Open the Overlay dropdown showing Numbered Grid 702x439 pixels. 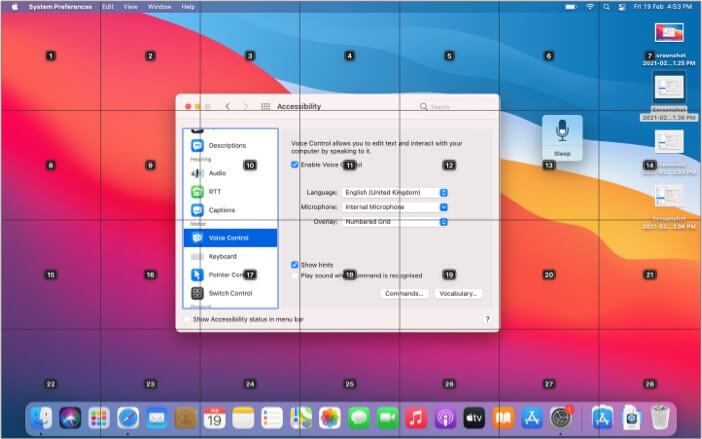click(x=395, y=222)
